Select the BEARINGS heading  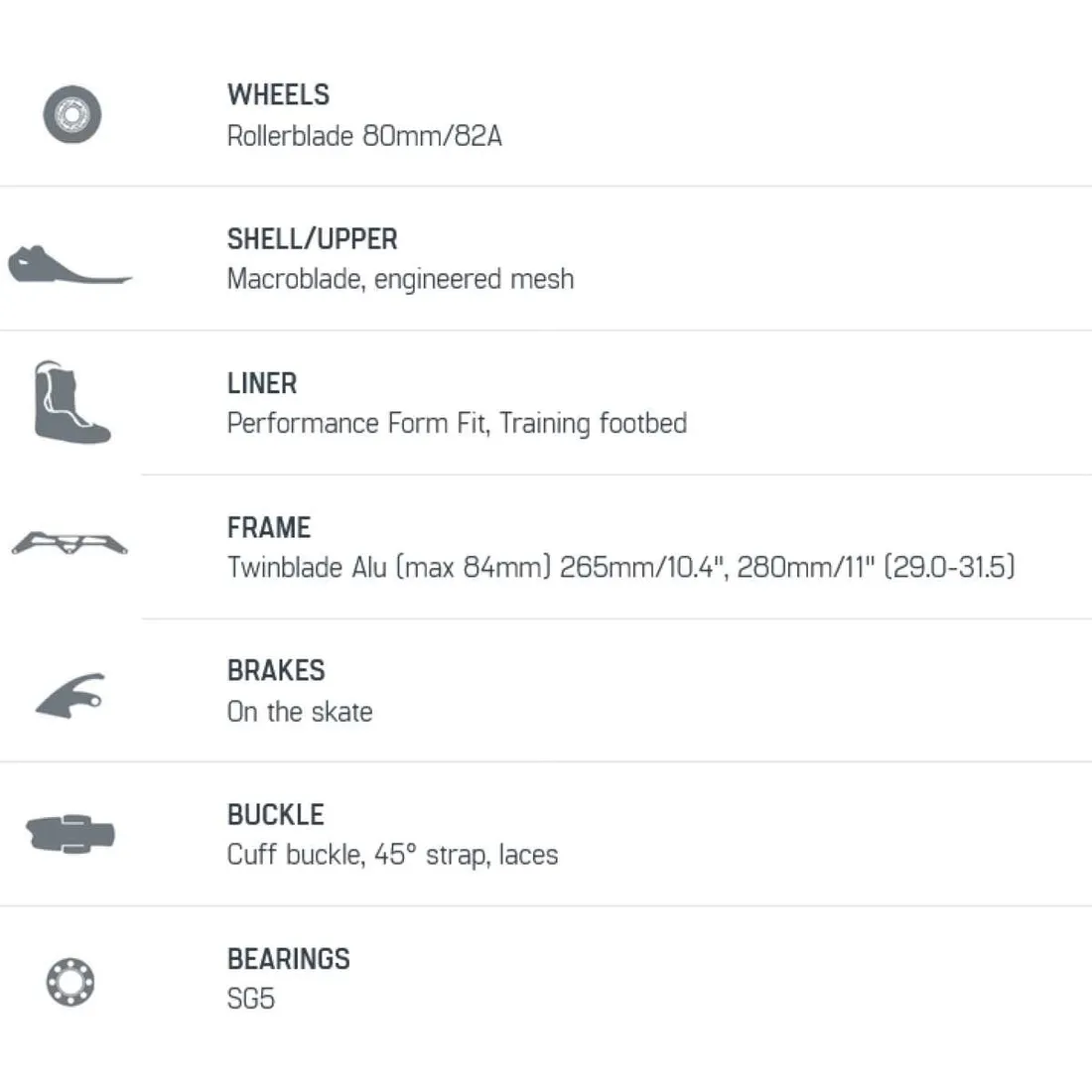[289, 959]
